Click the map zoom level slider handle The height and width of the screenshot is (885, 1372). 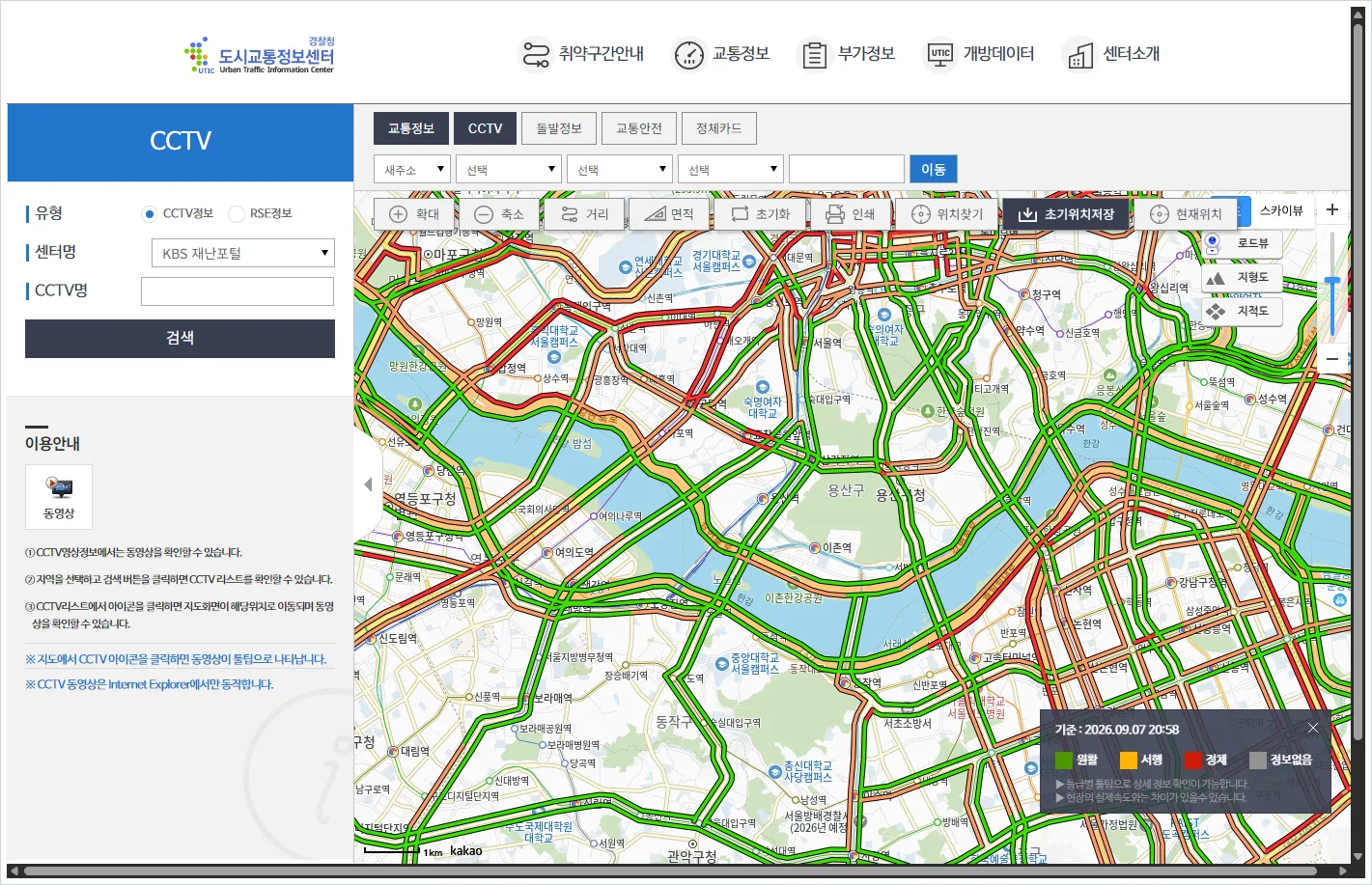(x=1332, y=281)
